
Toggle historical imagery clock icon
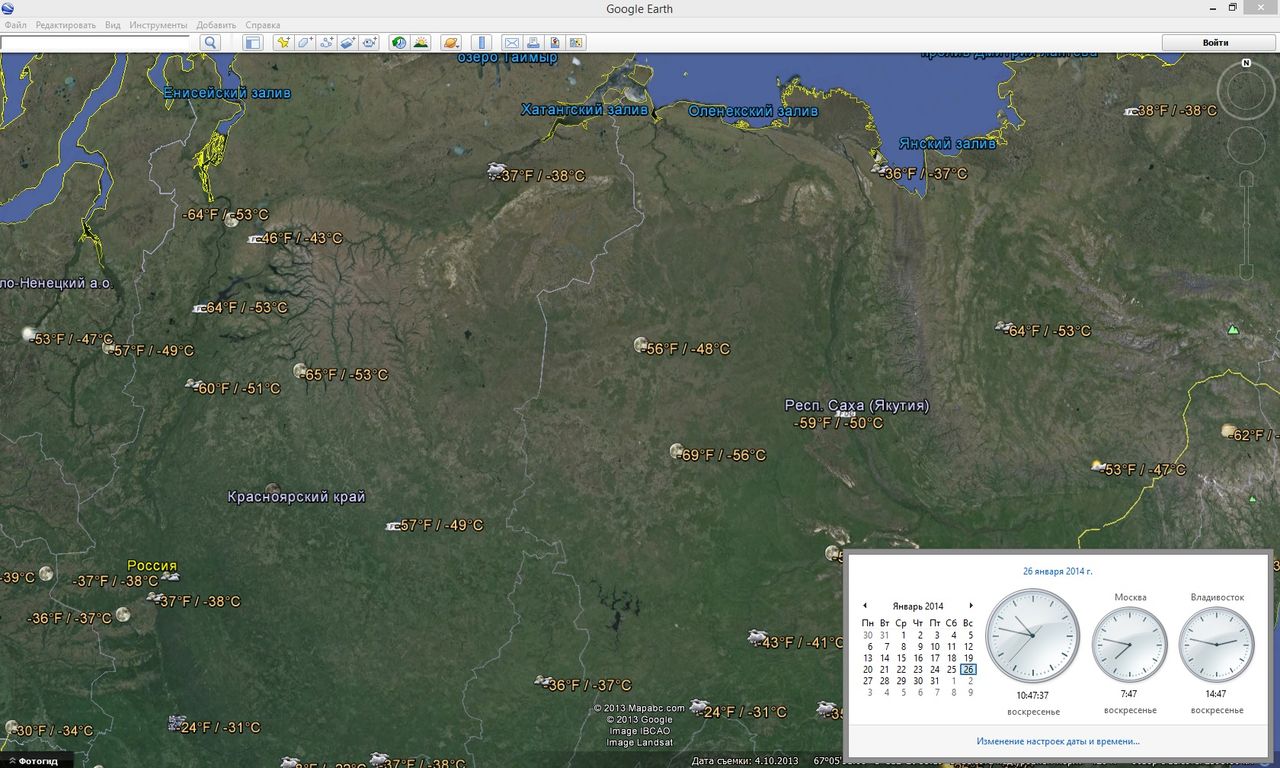coord(399,42)
